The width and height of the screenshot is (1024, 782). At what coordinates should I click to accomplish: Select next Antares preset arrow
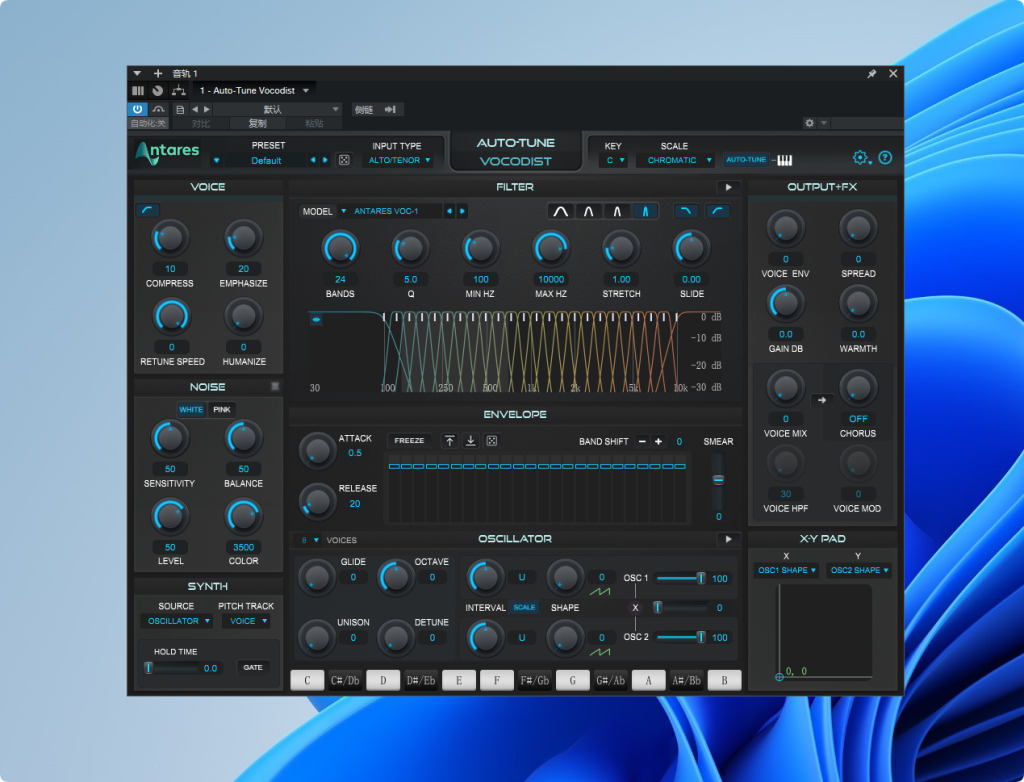[x=325, y=160]
